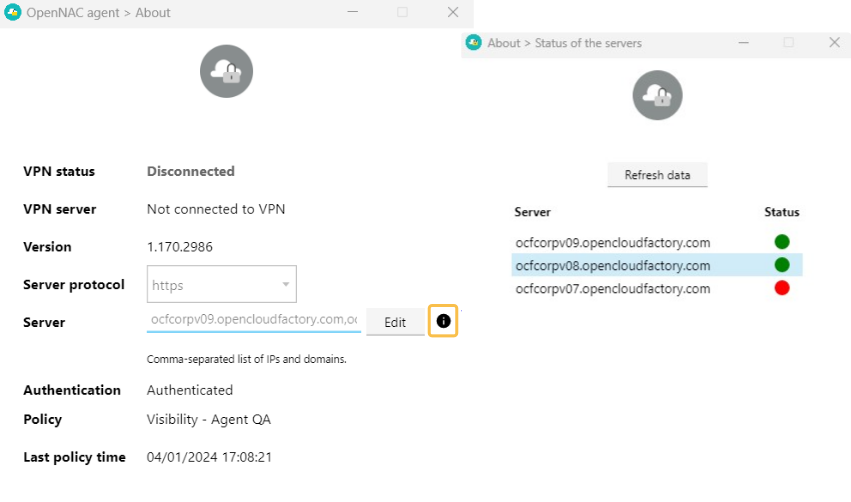
Task: Click the Refresh data button
Action: point(657,175)
